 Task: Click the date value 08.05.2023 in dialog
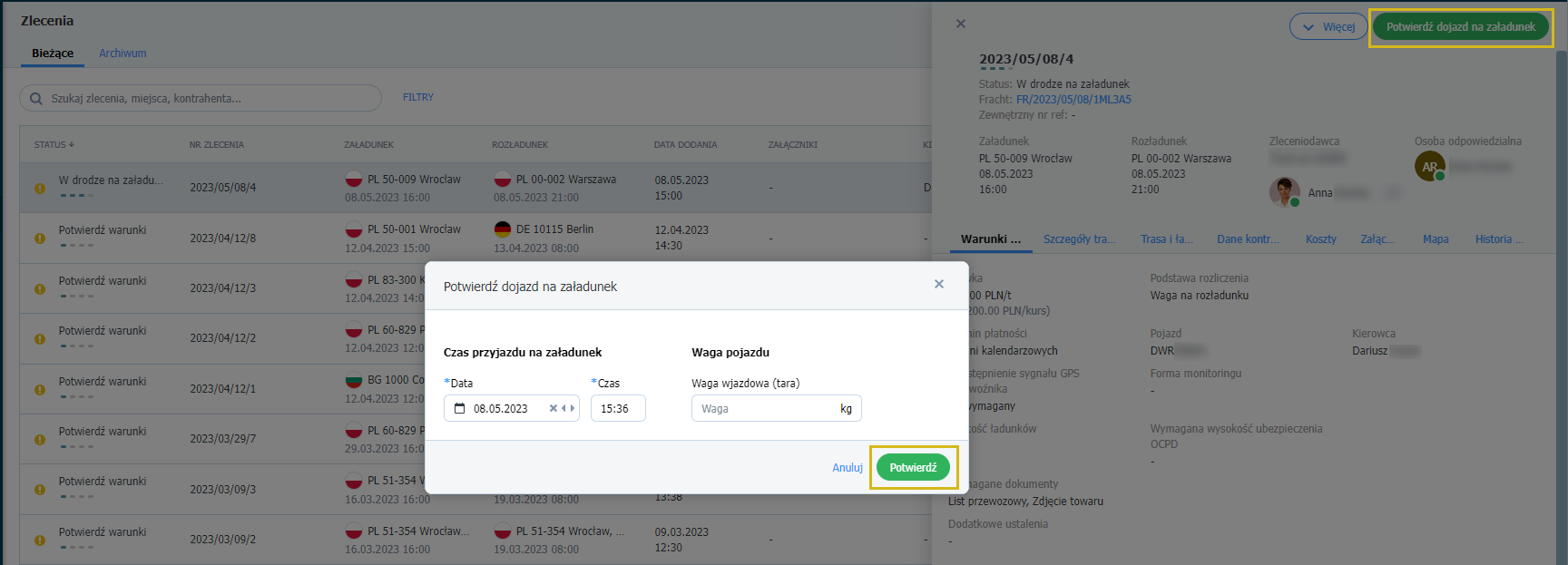[x=500, y=409]
